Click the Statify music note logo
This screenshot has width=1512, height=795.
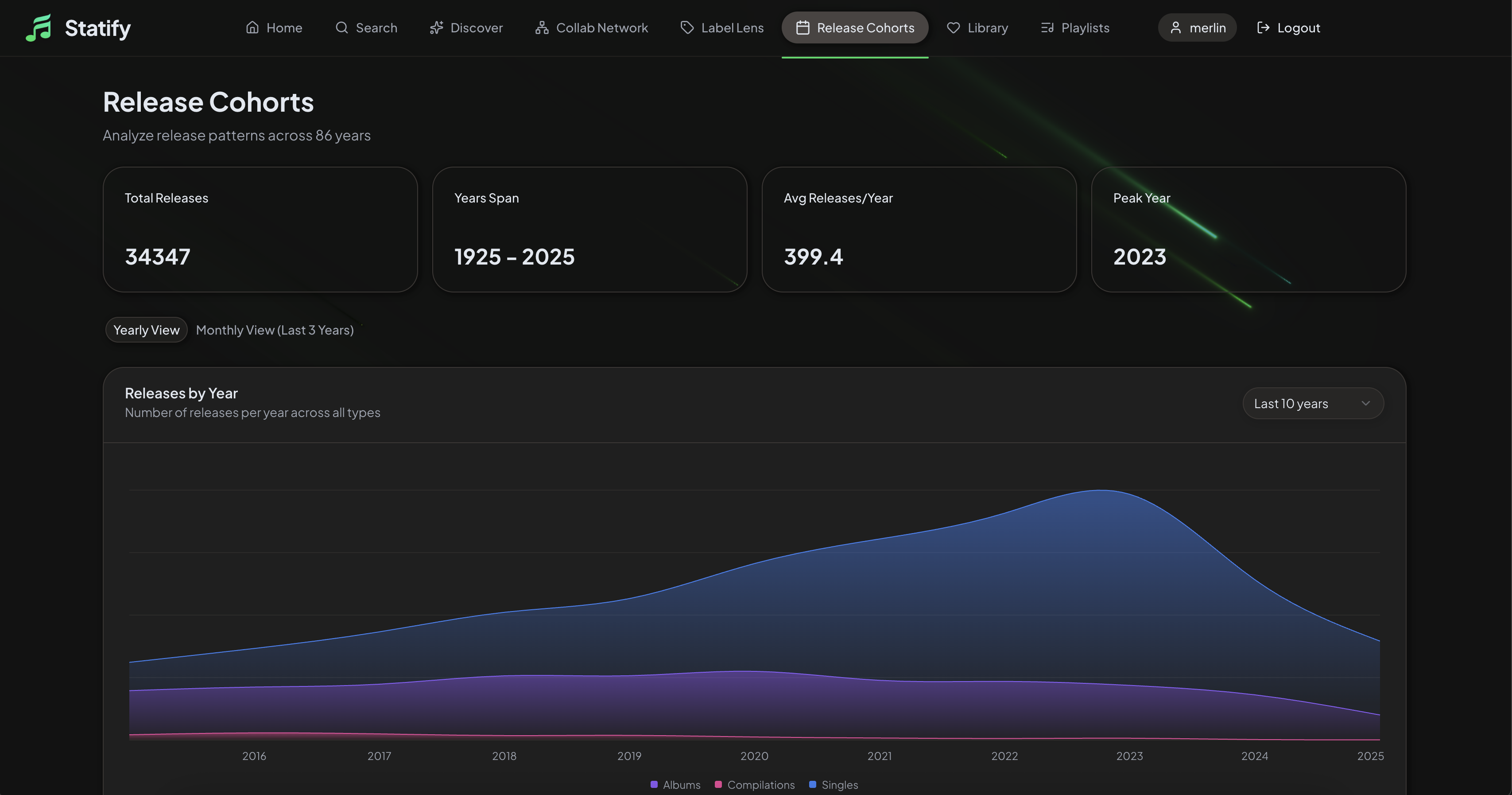pos(39,28)
